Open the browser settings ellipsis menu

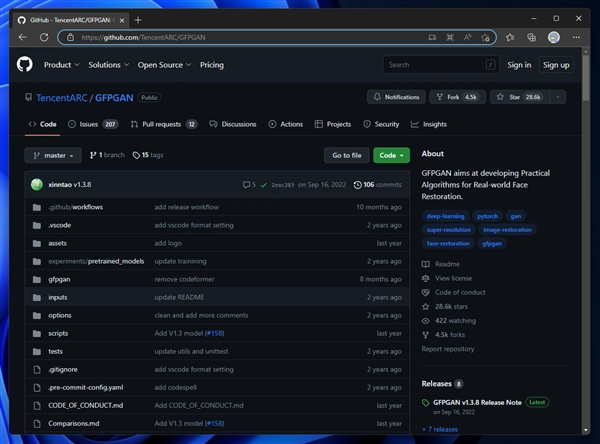(576, 37)
